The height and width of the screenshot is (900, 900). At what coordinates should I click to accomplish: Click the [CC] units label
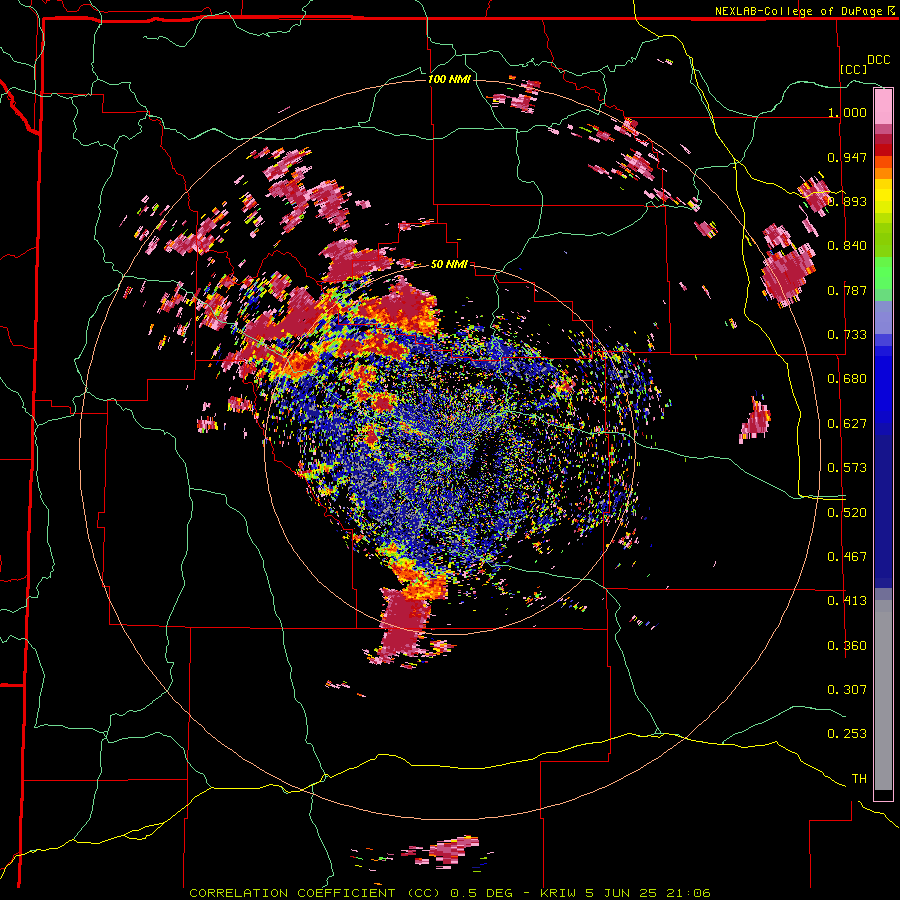(853, 69)
